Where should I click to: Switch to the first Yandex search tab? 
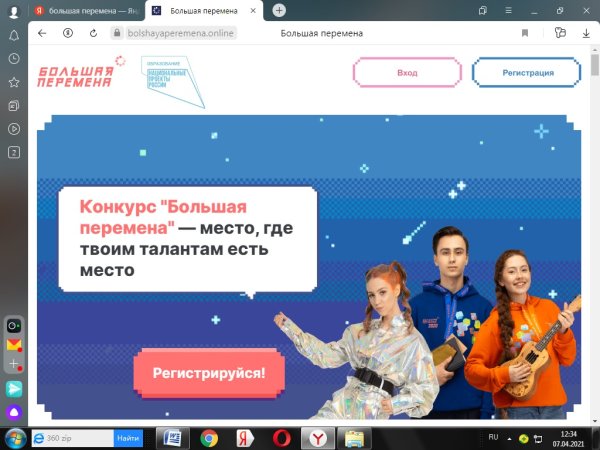point(87,10)
